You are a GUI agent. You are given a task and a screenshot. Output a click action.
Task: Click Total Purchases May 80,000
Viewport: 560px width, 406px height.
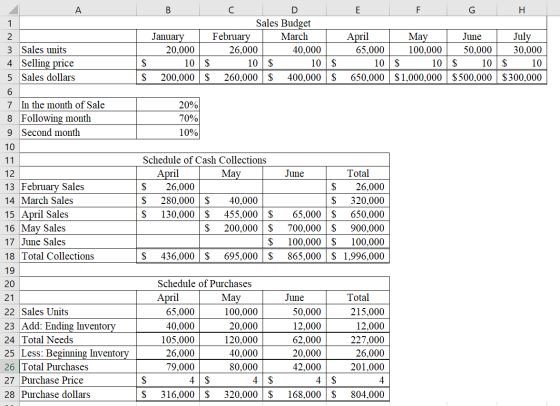231,367
